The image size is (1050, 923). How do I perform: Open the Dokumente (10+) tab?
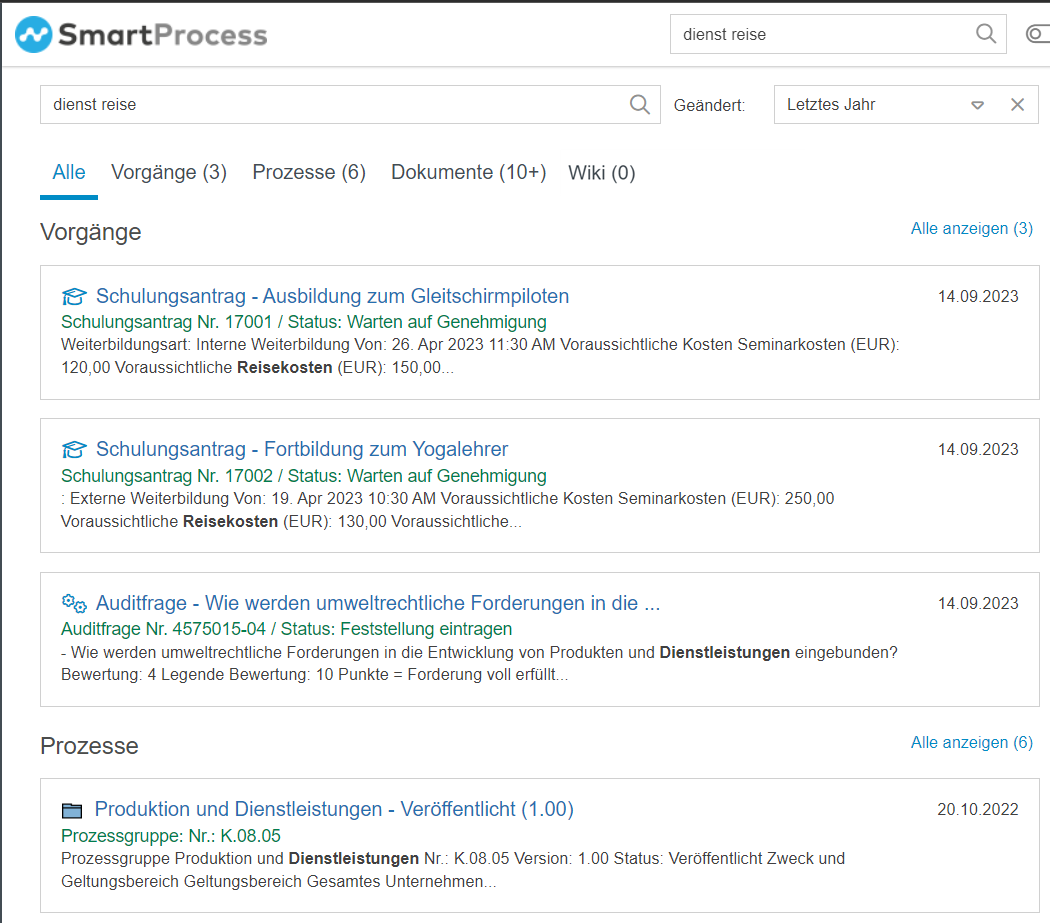tap(468, 172)
